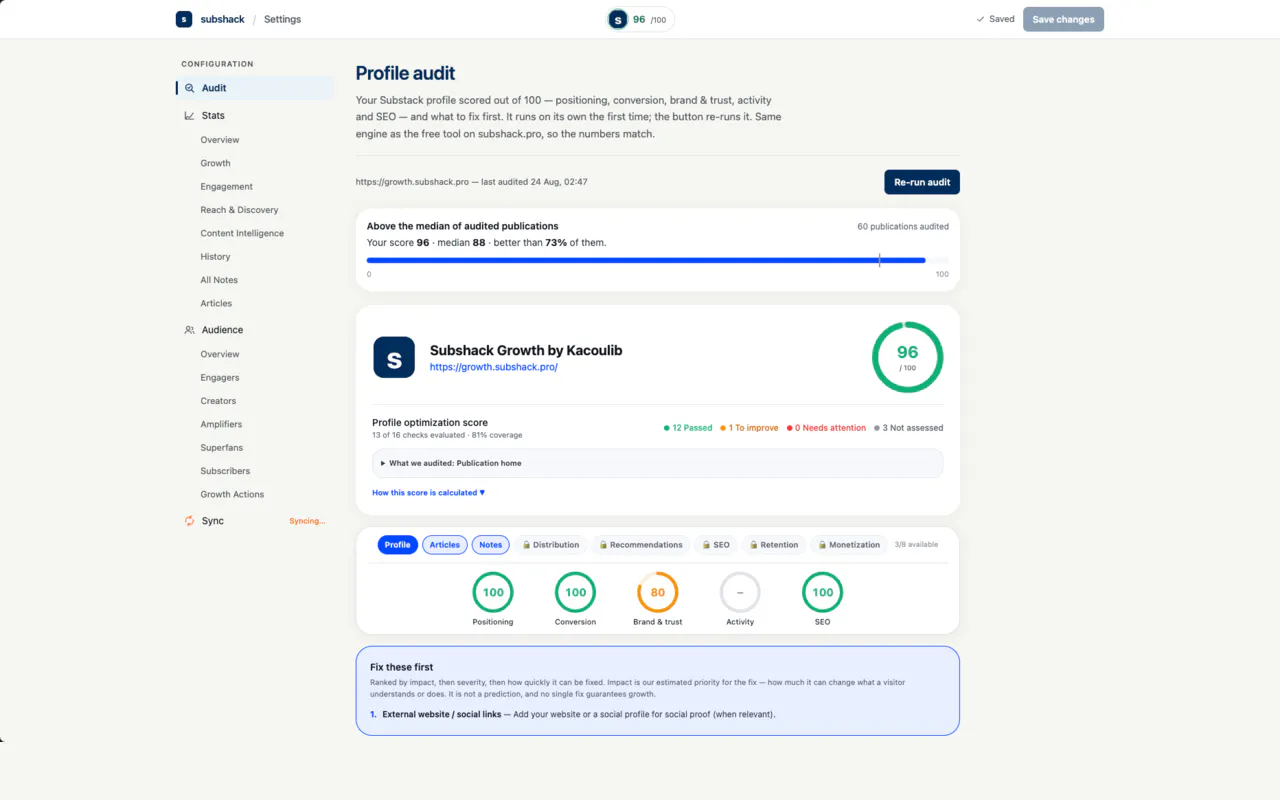Screen dimensions: 1280x800
Task: Open Engagement in the sidebar
Action: pos(227,187)
